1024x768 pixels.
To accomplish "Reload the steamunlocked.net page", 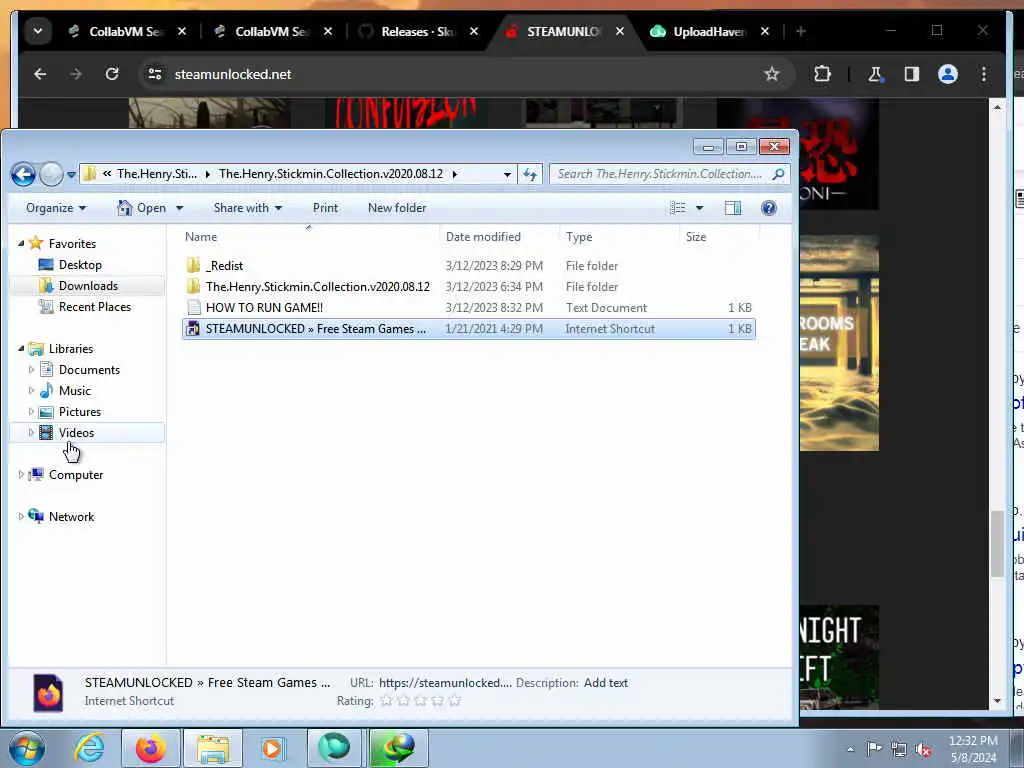I will pos(112,74).
